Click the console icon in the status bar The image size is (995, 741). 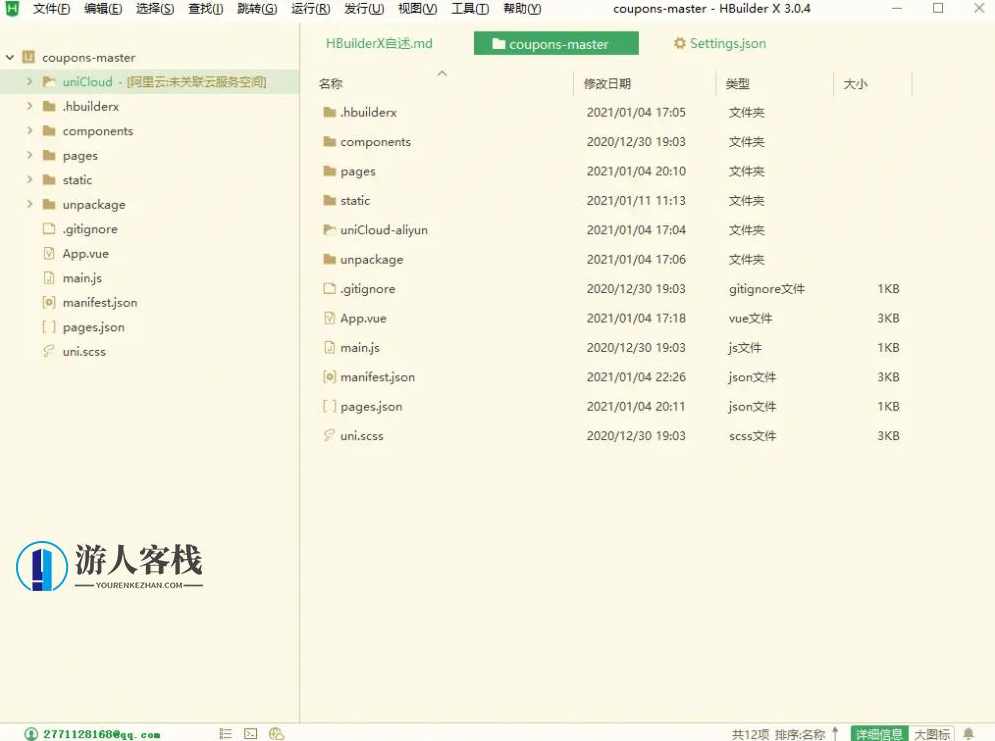click(249, 733)
